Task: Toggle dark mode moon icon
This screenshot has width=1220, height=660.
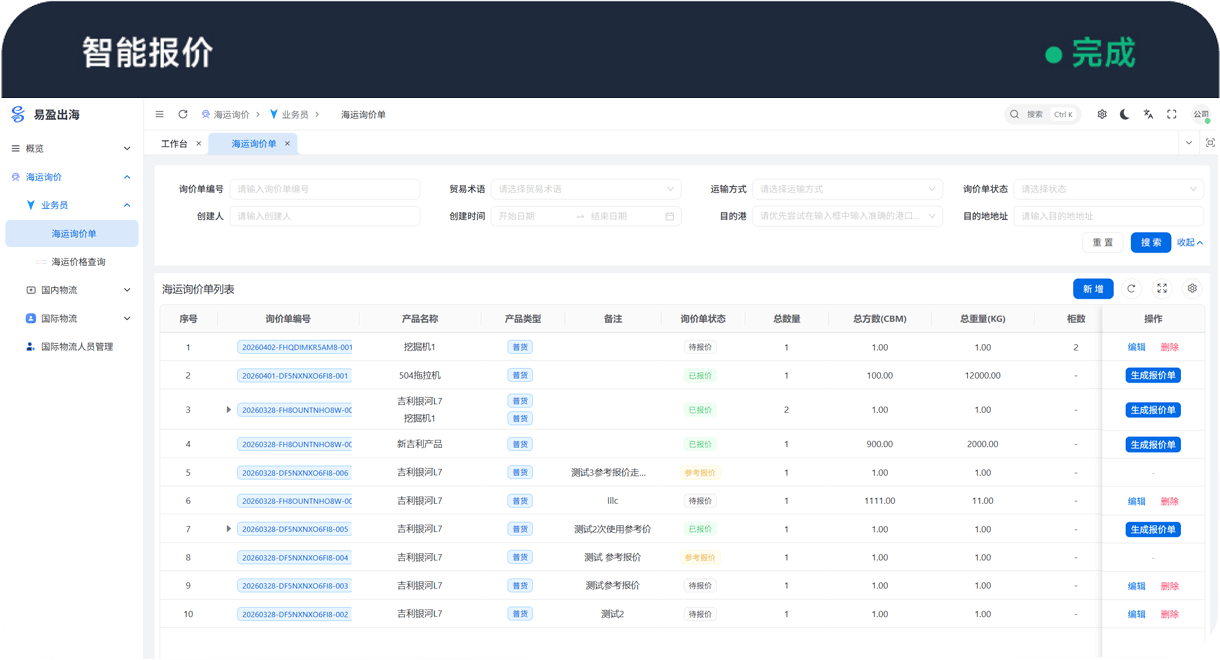Action: point(1125,114)
